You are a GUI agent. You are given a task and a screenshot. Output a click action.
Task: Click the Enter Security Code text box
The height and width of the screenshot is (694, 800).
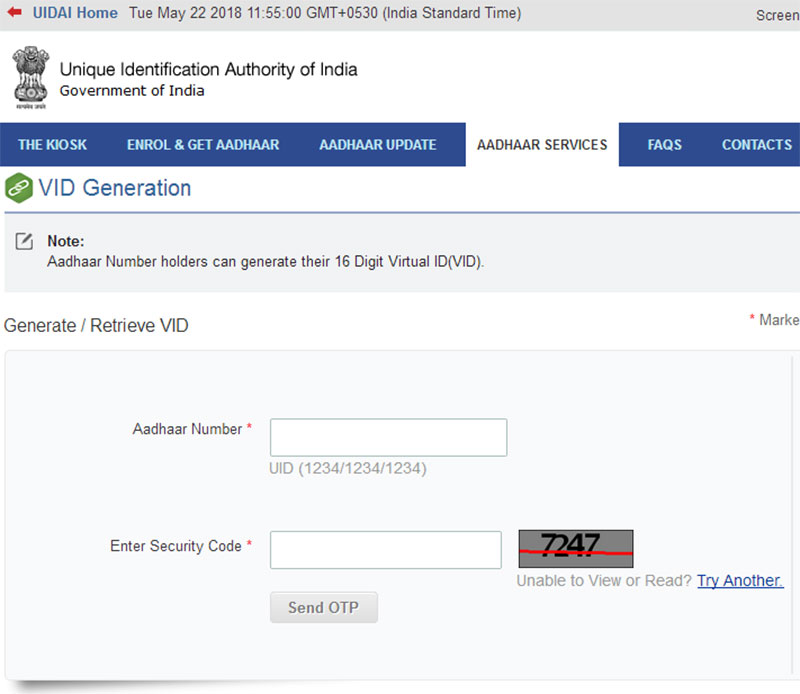click(x=385, y=549)
